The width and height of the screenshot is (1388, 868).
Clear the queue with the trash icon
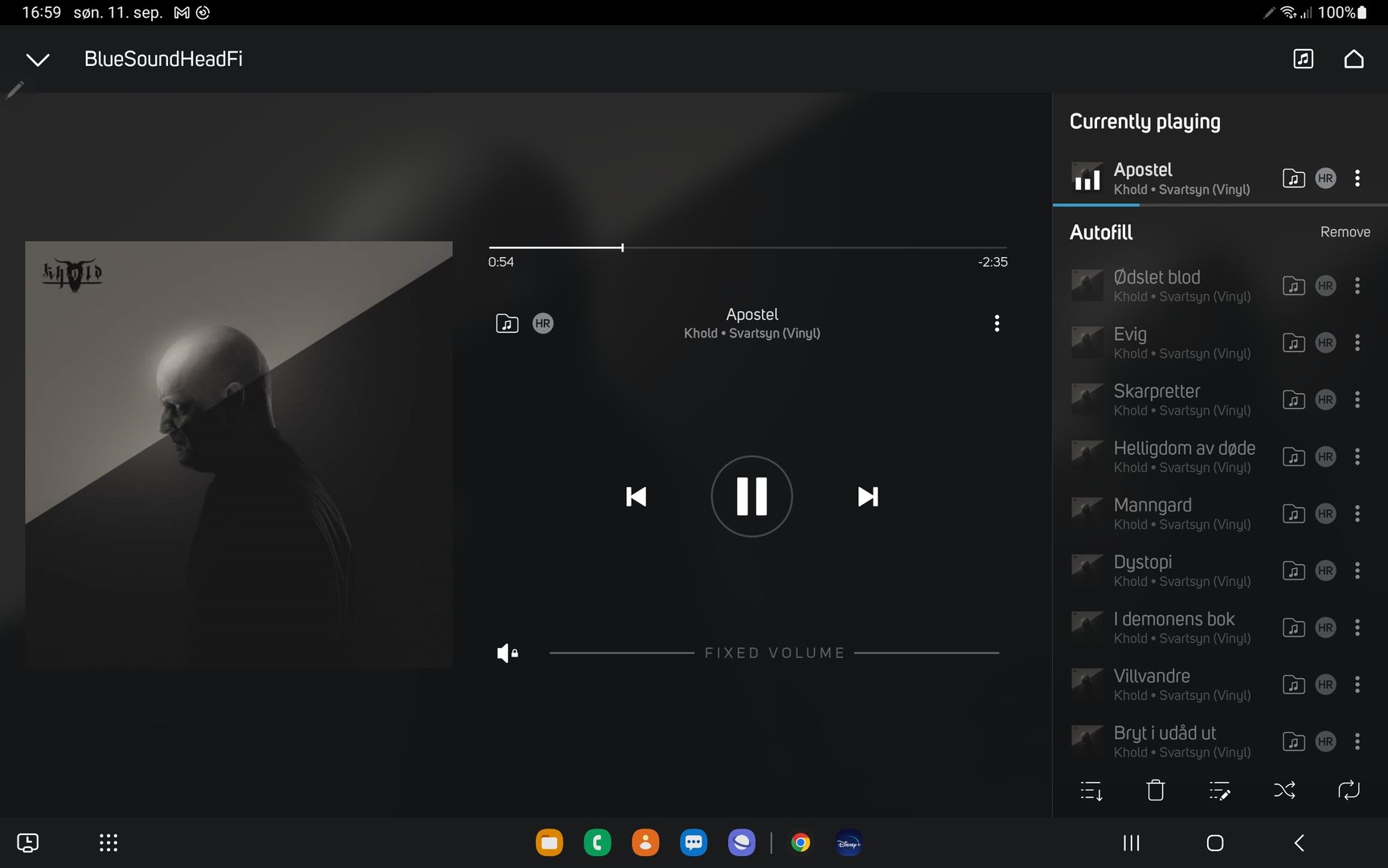(1155, 791)
